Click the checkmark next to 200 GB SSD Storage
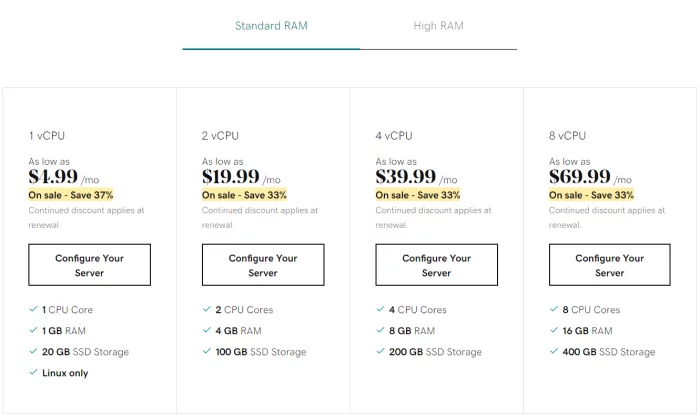The width and height of the screenshot is (700, 420). (x=380, y=351)
